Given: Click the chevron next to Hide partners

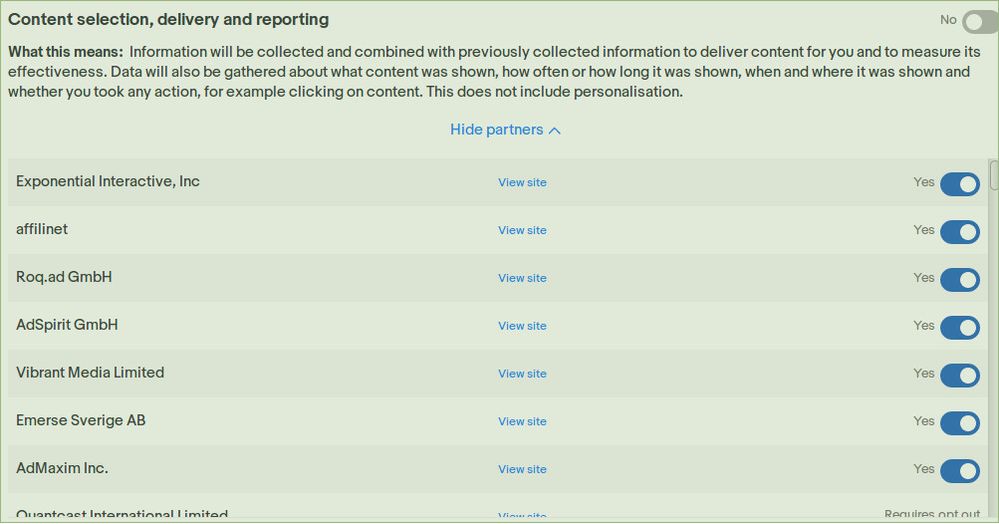Looking at the screenshot, I should pos(555,131).
